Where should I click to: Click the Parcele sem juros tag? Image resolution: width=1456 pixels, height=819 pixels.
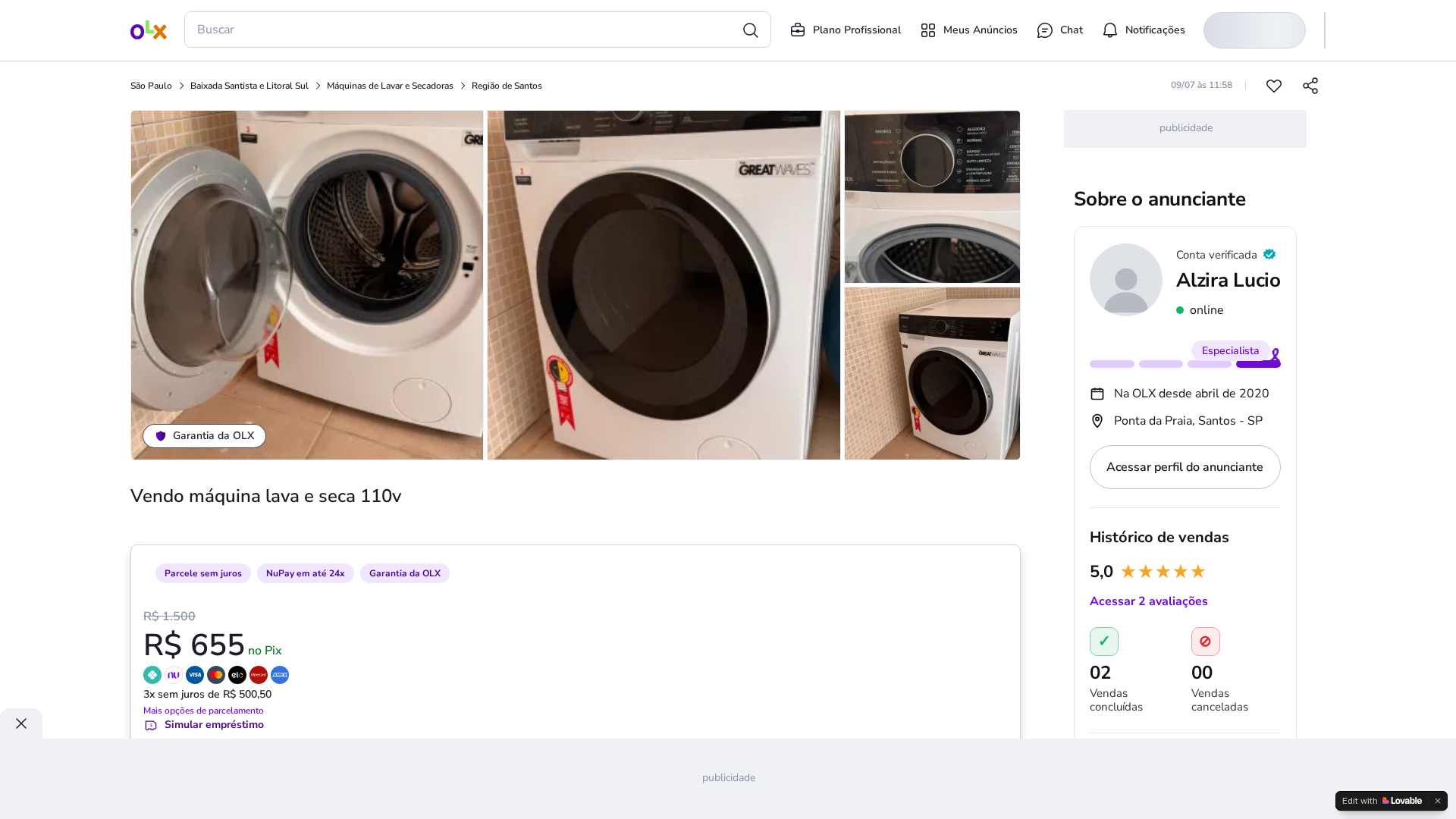202,573
